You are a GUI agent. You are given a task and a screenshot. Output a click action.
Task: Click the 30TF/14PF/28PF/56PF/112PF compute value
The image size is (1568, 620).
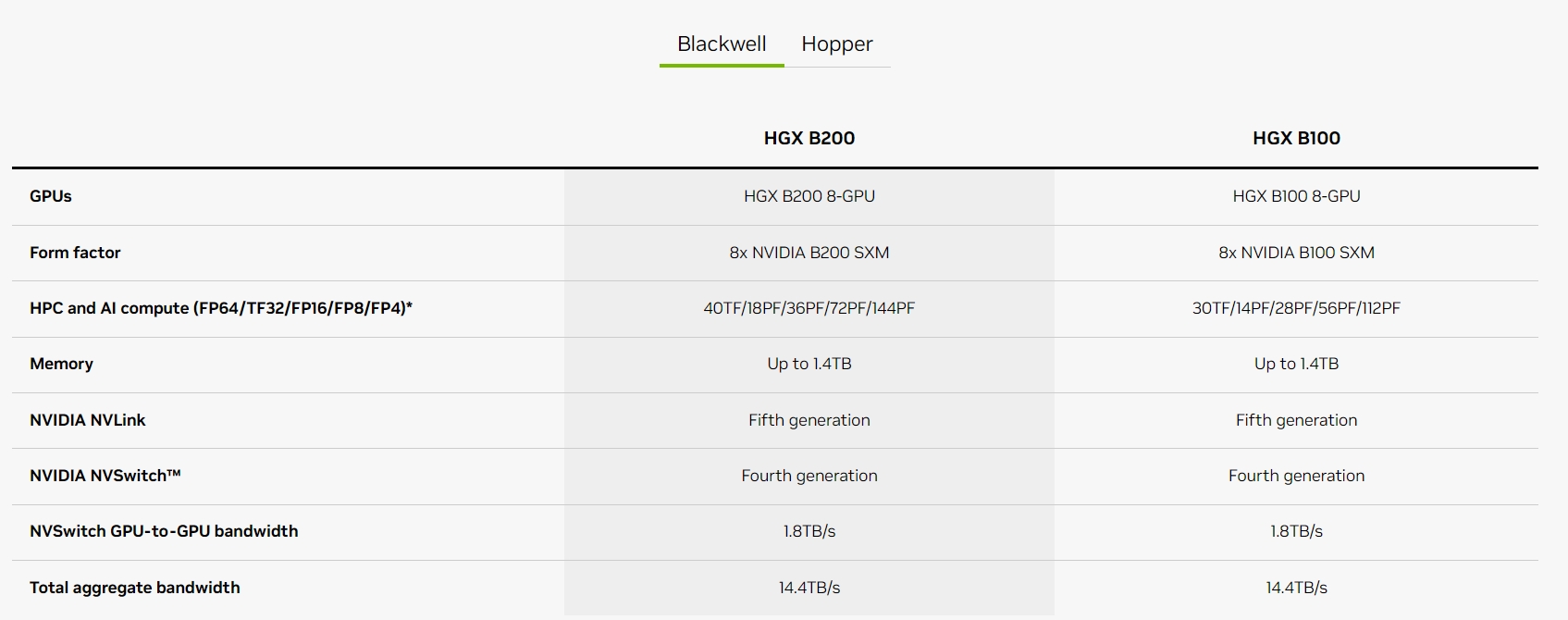coord(1295,308)
